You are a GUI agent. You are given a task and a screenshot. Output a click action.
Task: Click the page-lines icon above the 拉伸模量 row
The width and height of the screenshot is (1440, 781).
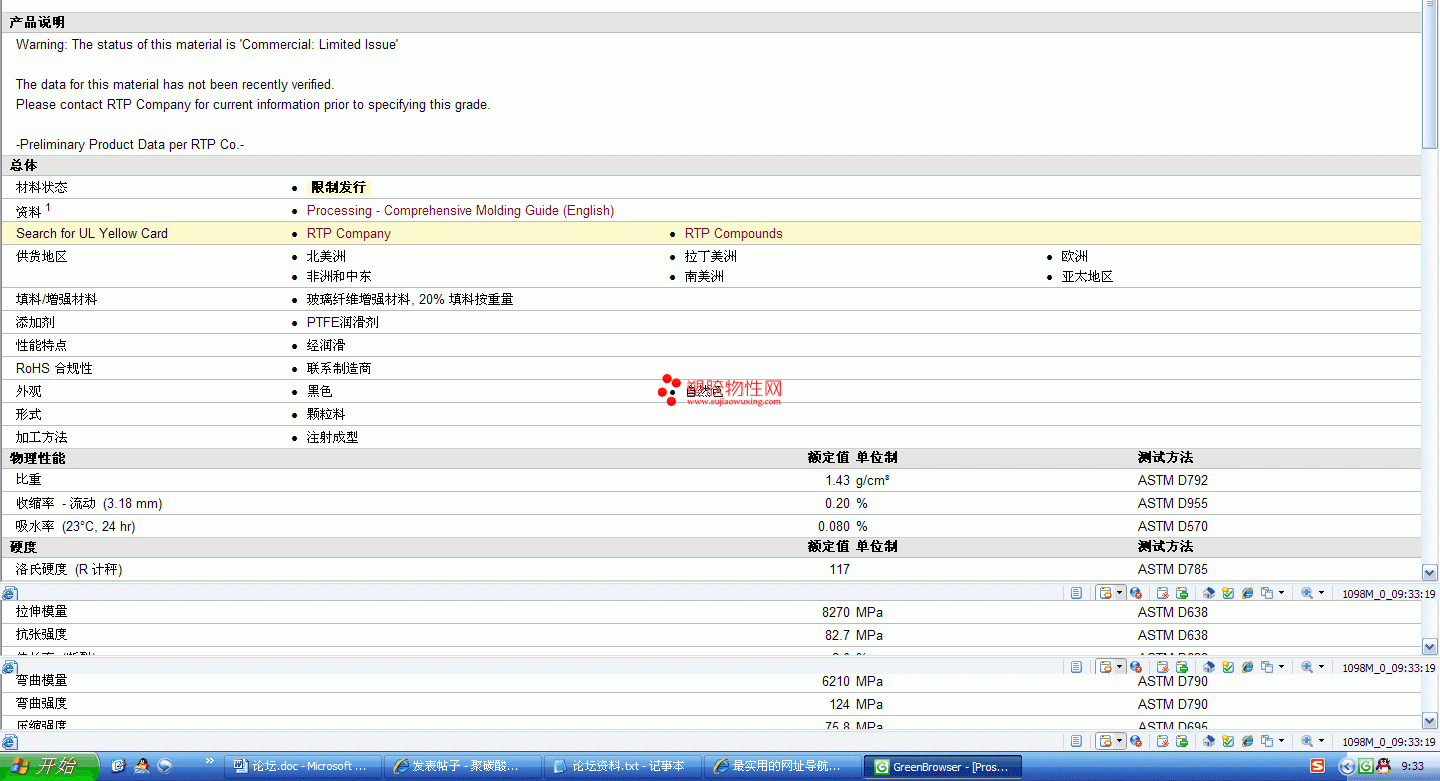click(x=1076, y=593)
